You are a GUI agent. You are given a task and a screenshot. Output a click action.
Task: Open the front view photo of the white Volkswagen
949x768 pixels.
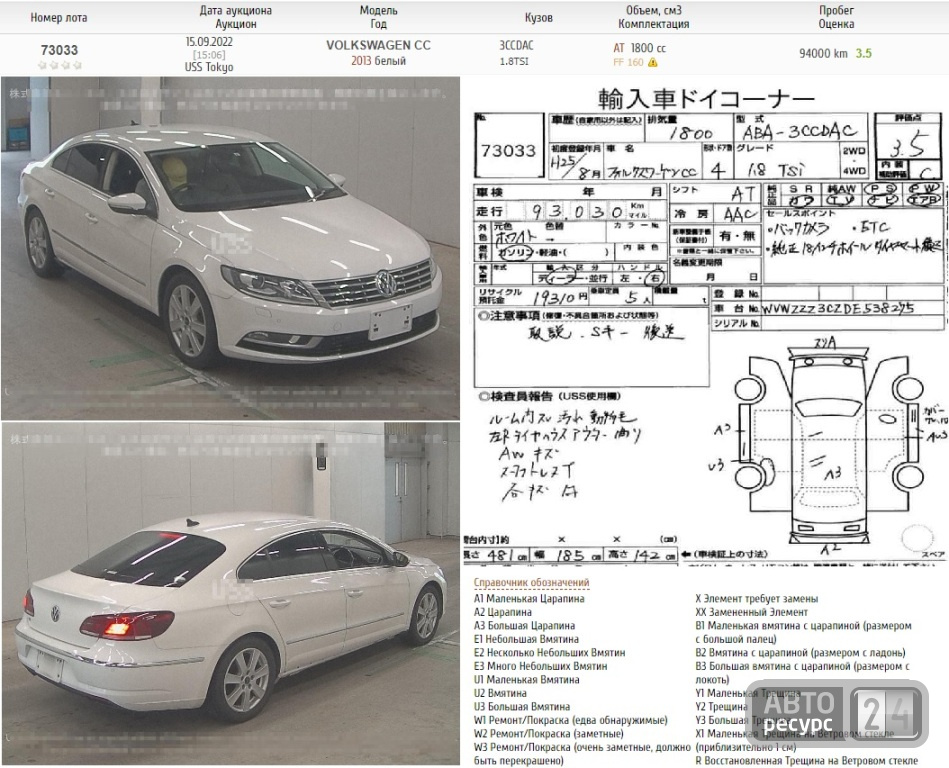pyautogui.click(x=230, y=248)
